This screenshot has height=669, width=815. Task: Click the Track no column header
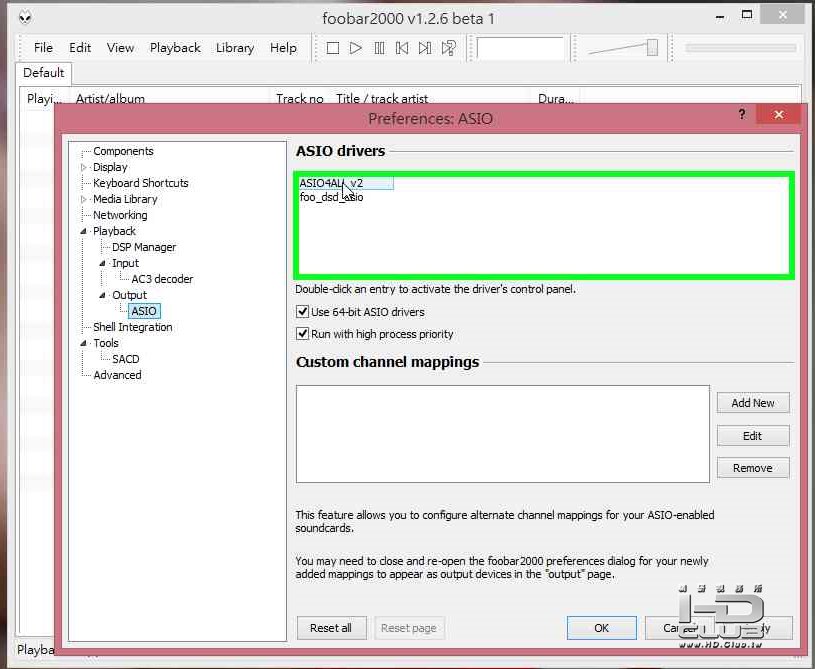pyautogui.click(x=299, y=98)
